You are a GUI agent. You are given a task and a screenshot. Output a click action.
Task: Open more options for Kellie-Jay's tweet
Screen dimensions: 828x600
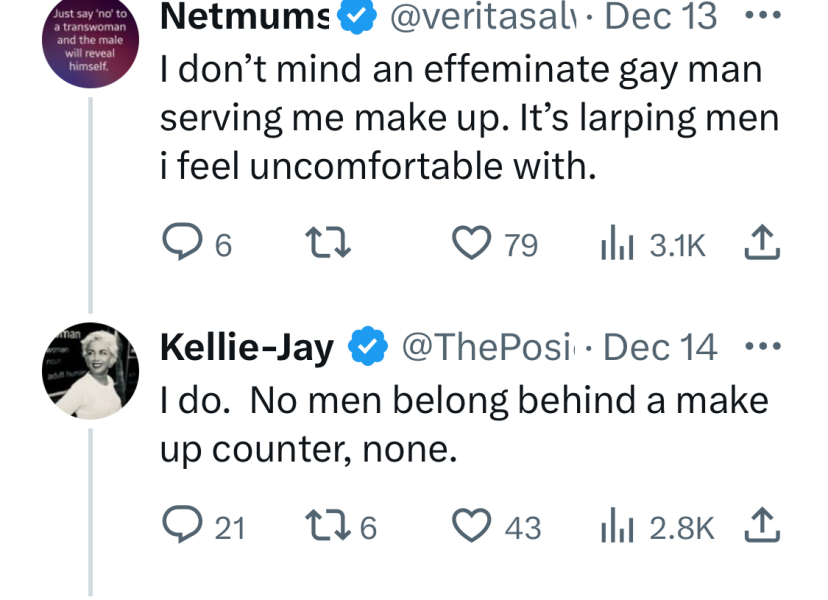[762, 347]
